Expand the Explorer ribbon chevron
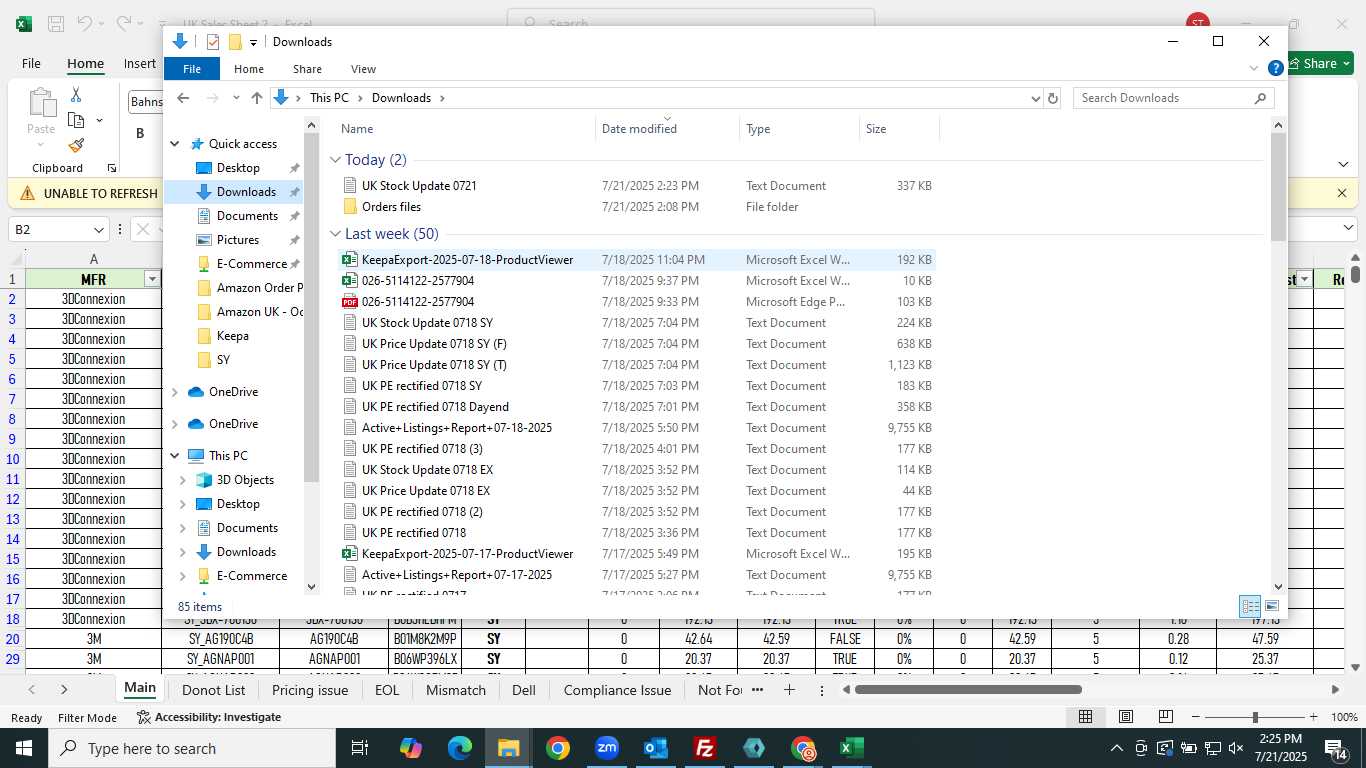 tap(1254, 68)
